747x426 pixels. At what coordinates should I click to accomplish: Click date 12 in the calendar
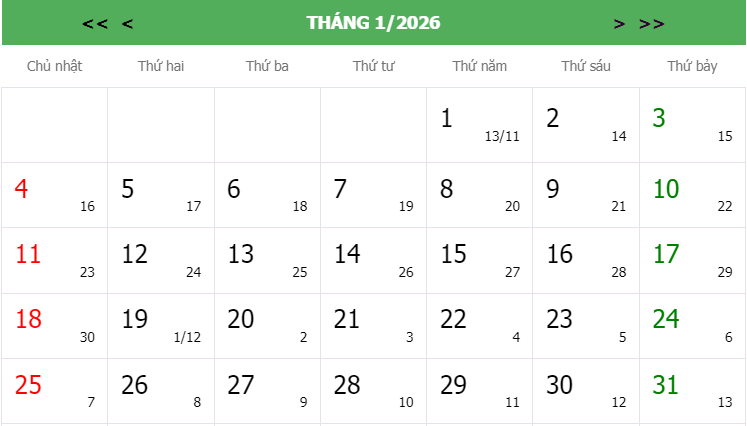pos(160,260)
